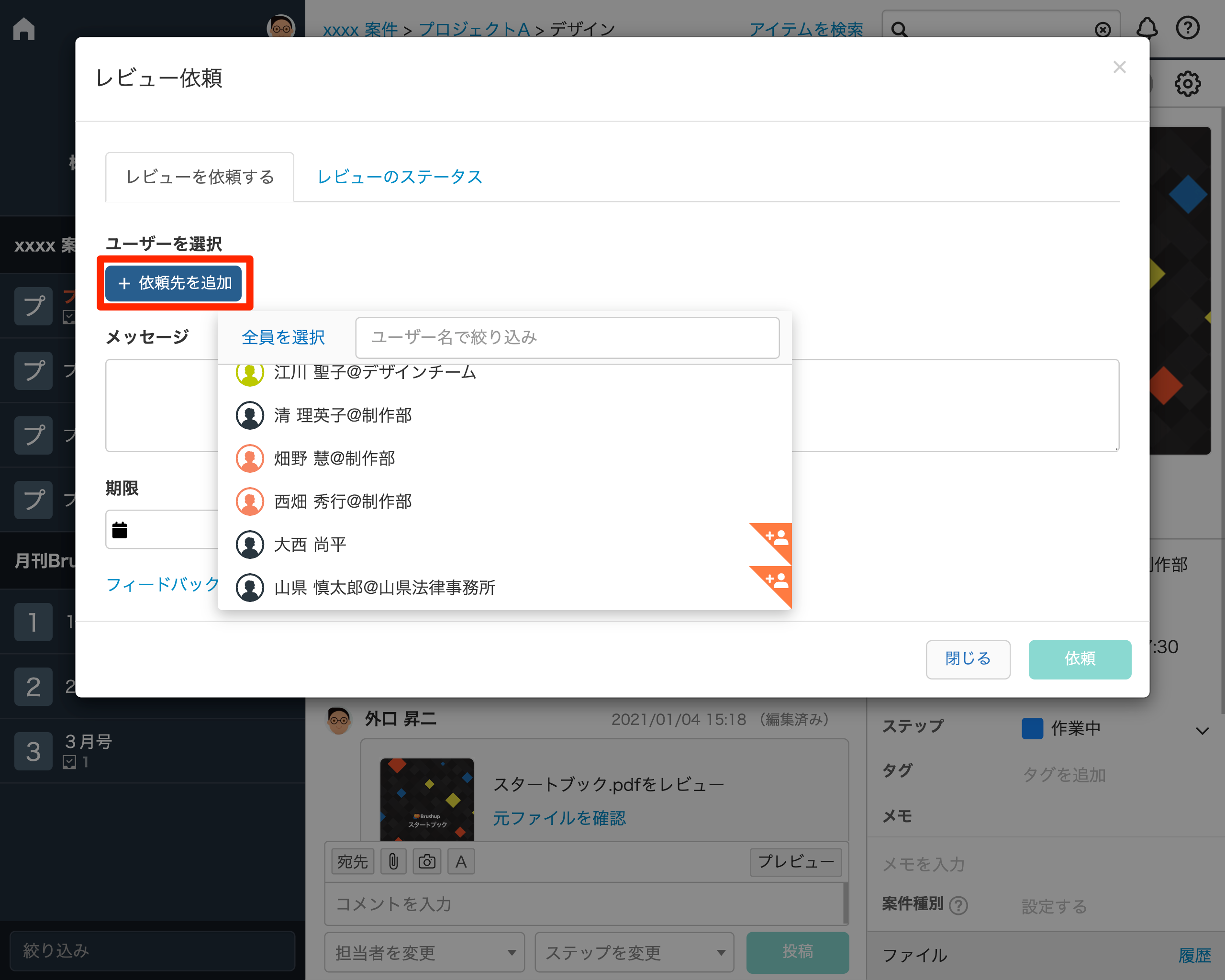The image size is (1225, 980).
Task: Open the 担当者を変更 dropdown
Action: tap(424, 952)
